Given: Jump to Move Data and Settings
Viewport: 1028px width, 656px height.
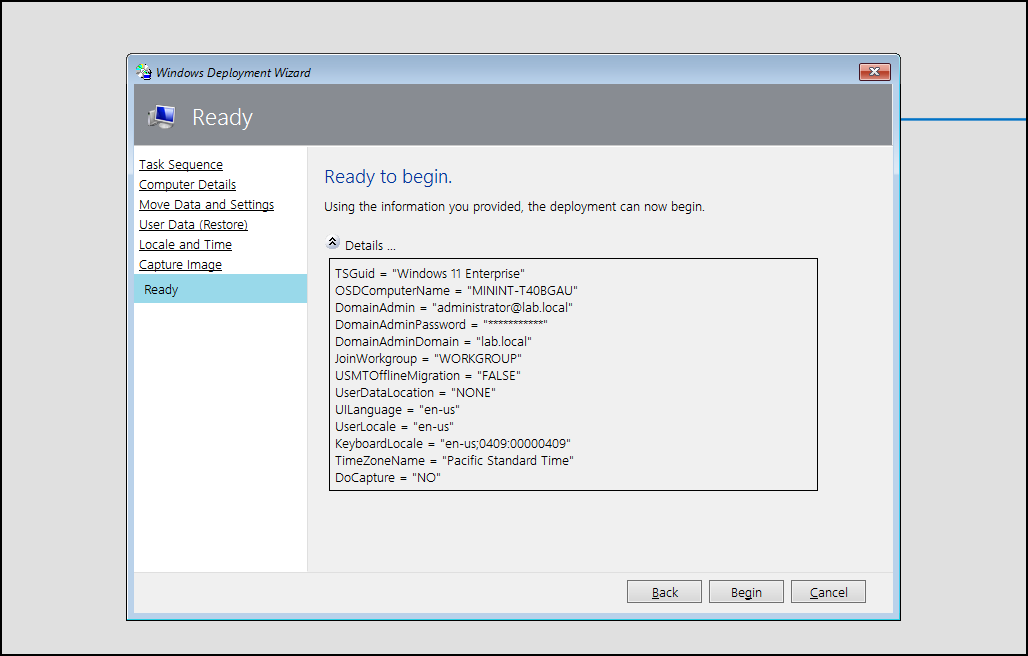Looking at the screenshot, I should click(x=206, y=205).
